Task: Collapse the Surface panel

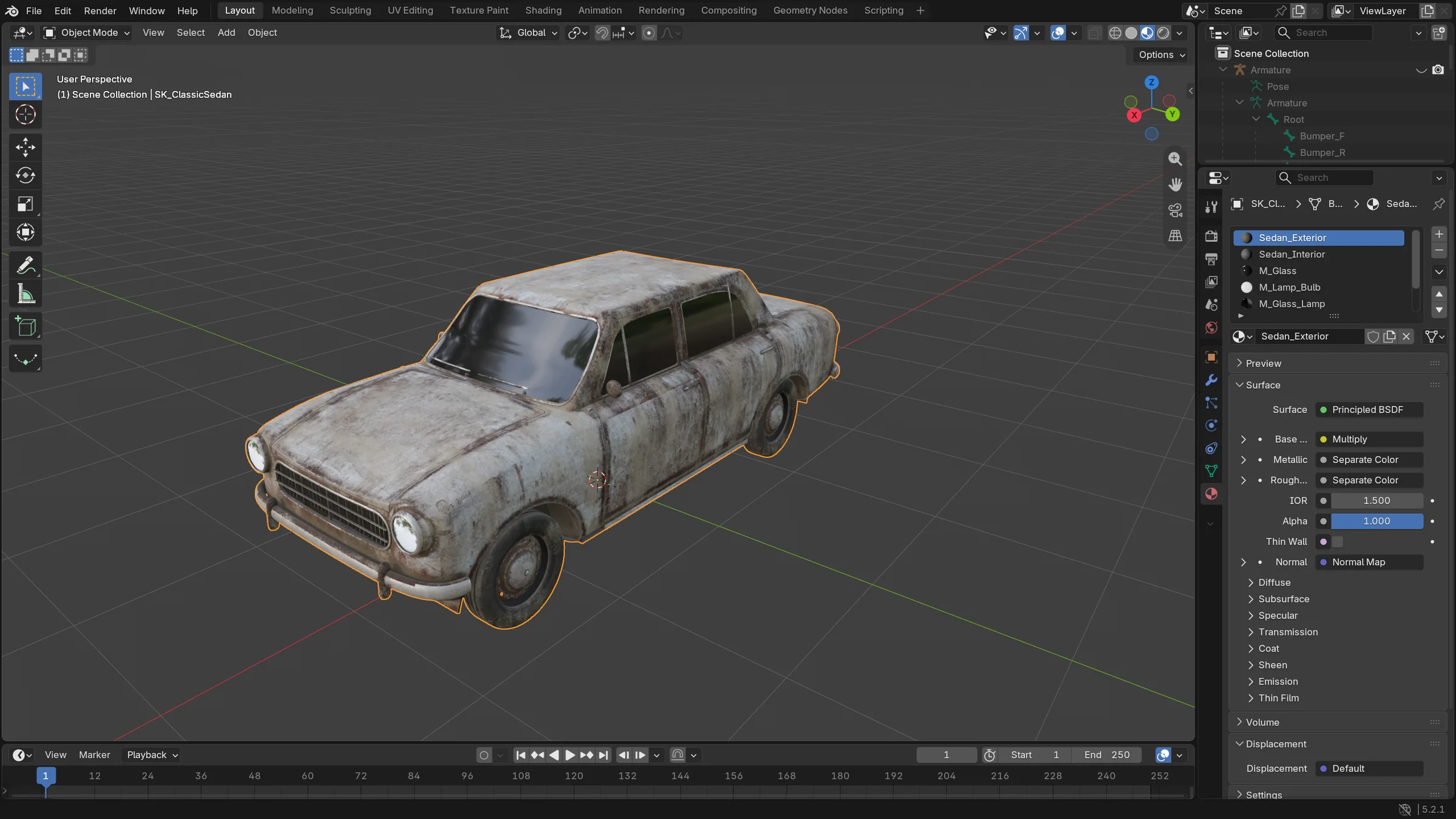Action: 1262,385
